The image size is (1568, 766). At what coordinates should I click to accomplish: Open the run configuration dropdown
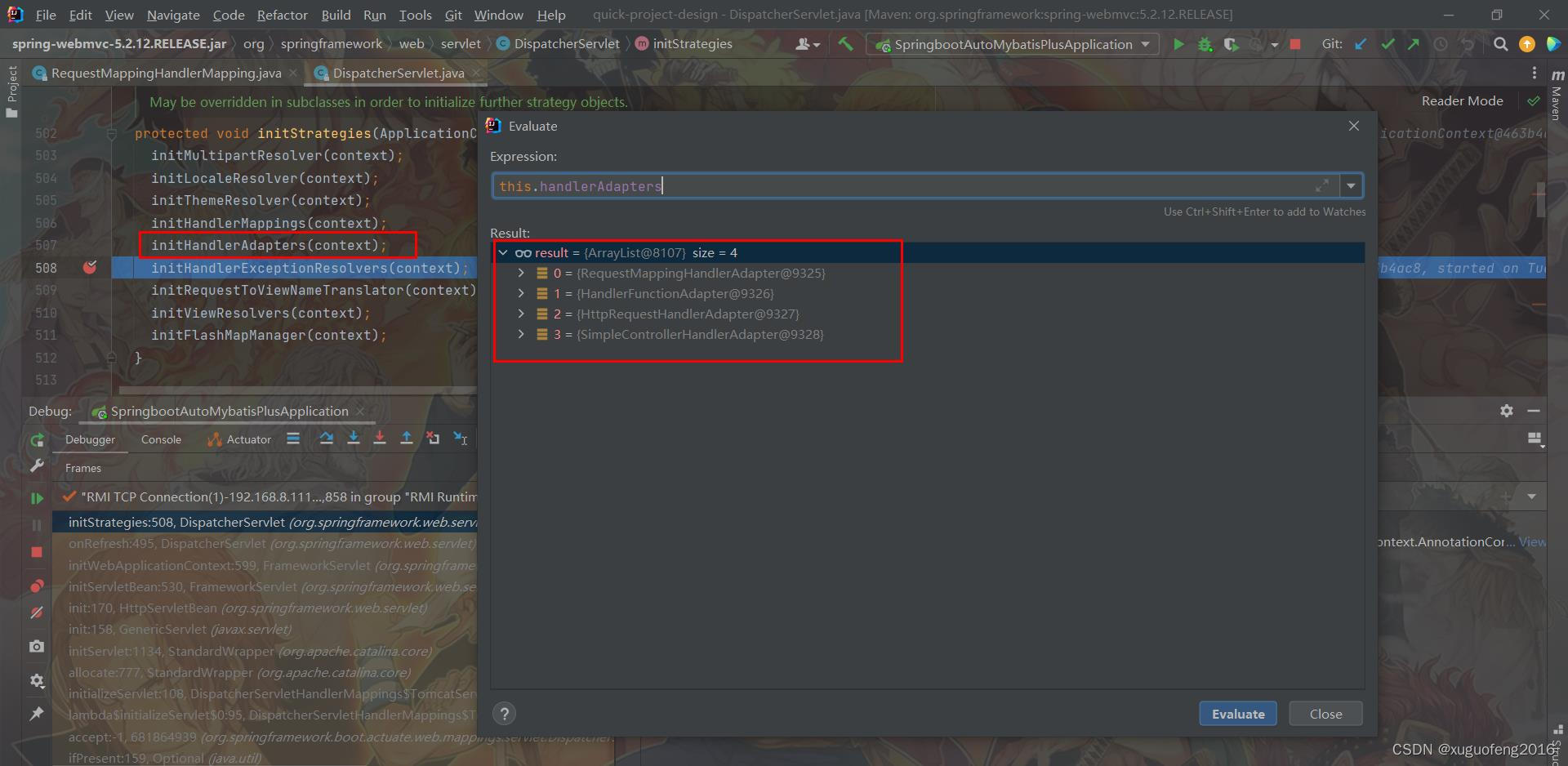tap(1013, 44)
